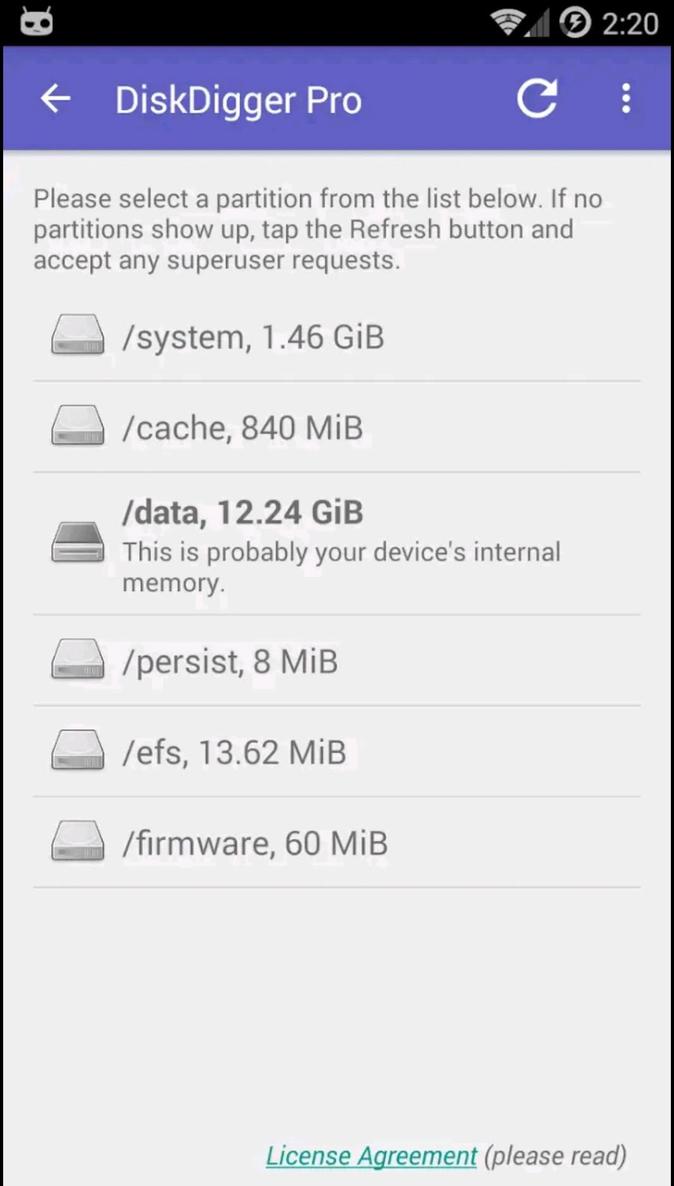Image resolution: width=674 pixels, height=1186 pixels.
Task: Select the /system partition disk icon
Action: click(78, 336)
